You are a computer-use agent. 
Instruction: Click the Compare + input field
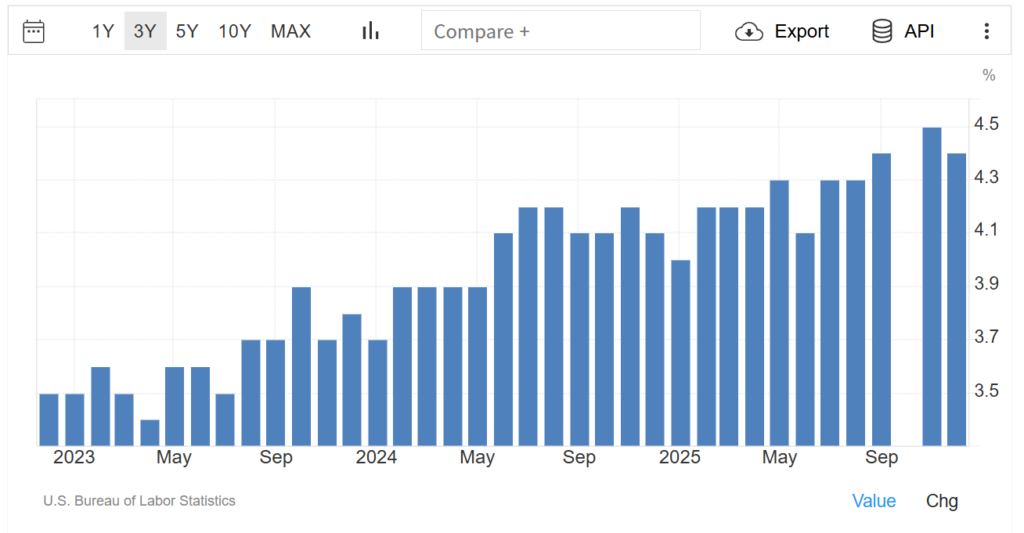click(560, 31)
